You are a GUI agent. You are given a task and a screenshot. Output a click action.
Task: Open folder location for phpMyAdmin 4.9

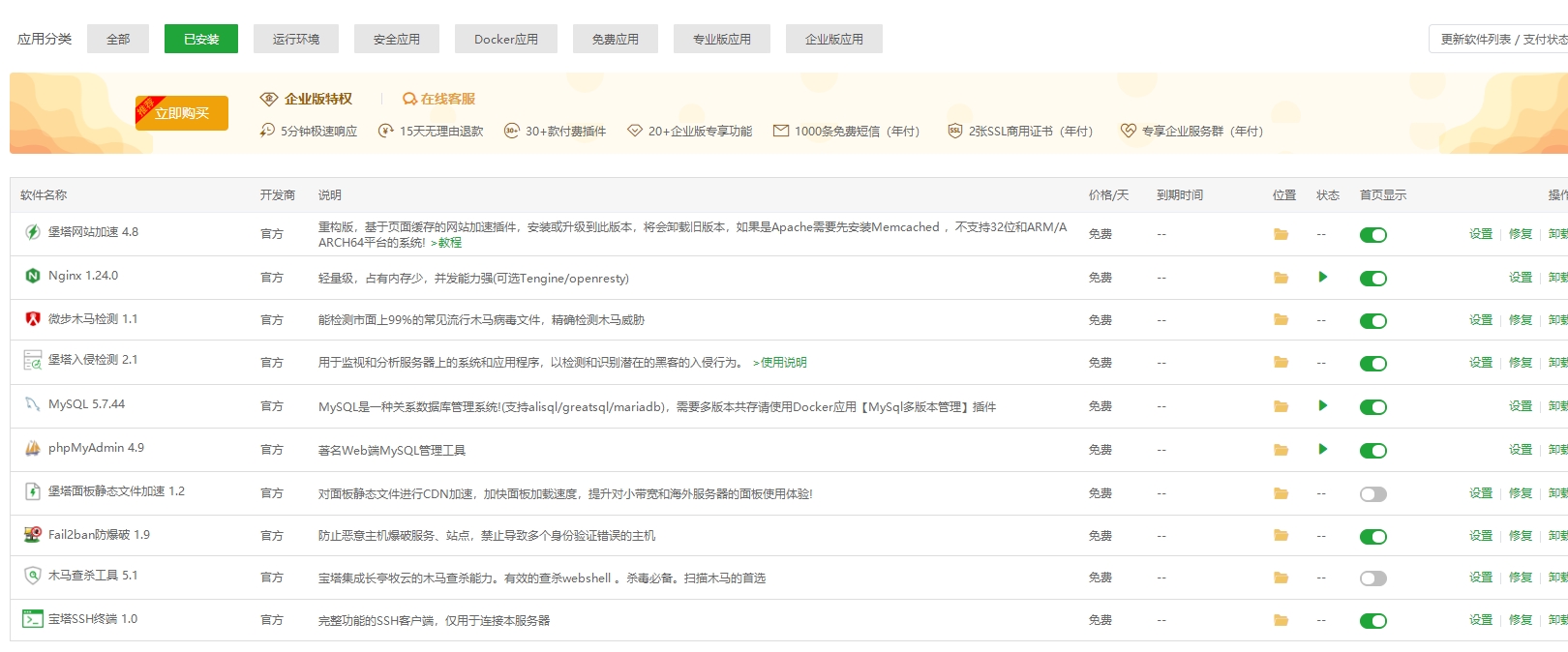point(1281,450)
